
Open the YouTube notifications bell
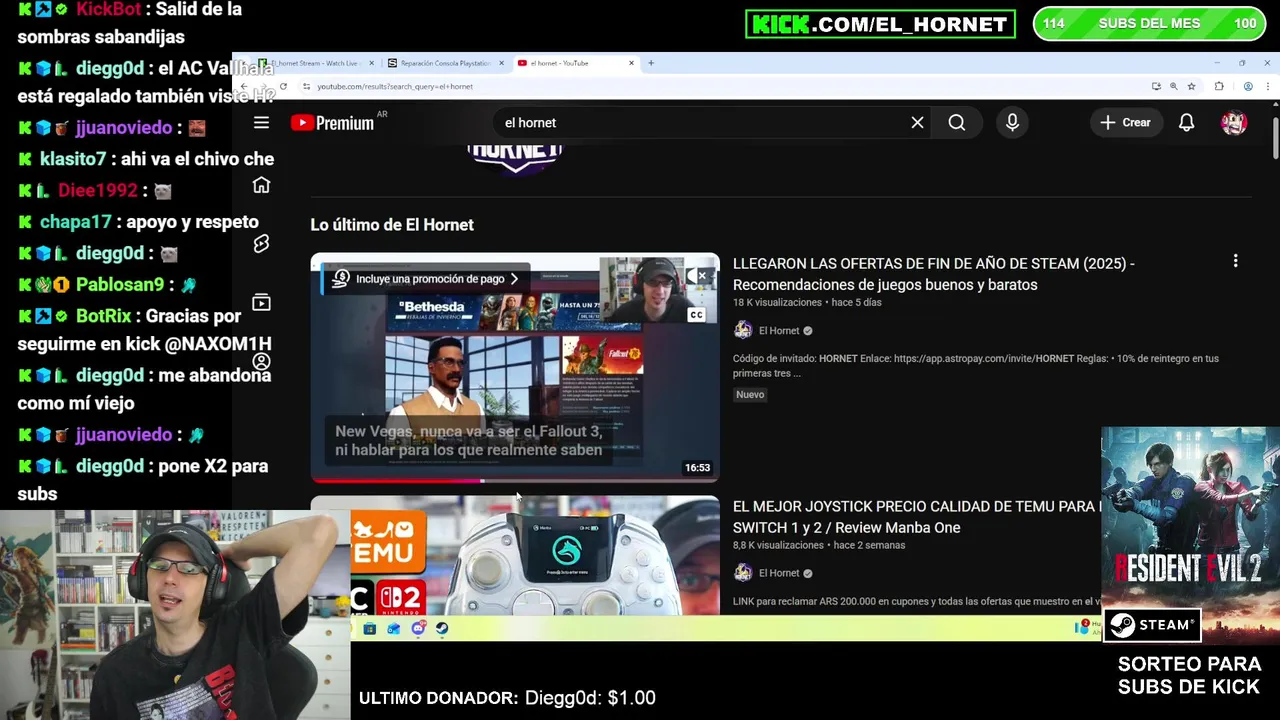[1186, 123]
